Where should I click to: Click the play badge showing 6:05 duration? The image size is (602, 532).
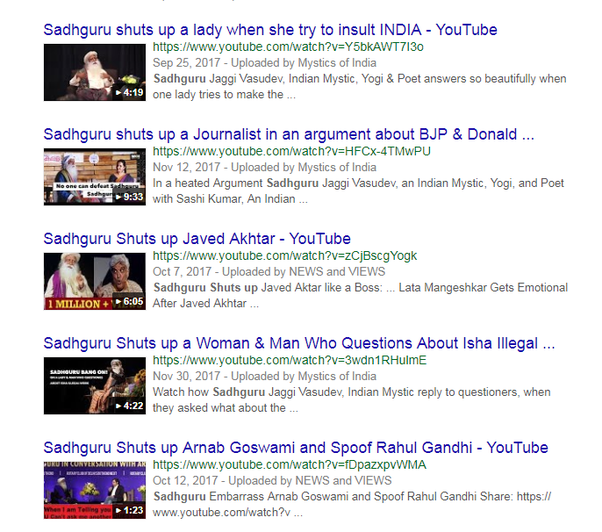coord(130,301)
